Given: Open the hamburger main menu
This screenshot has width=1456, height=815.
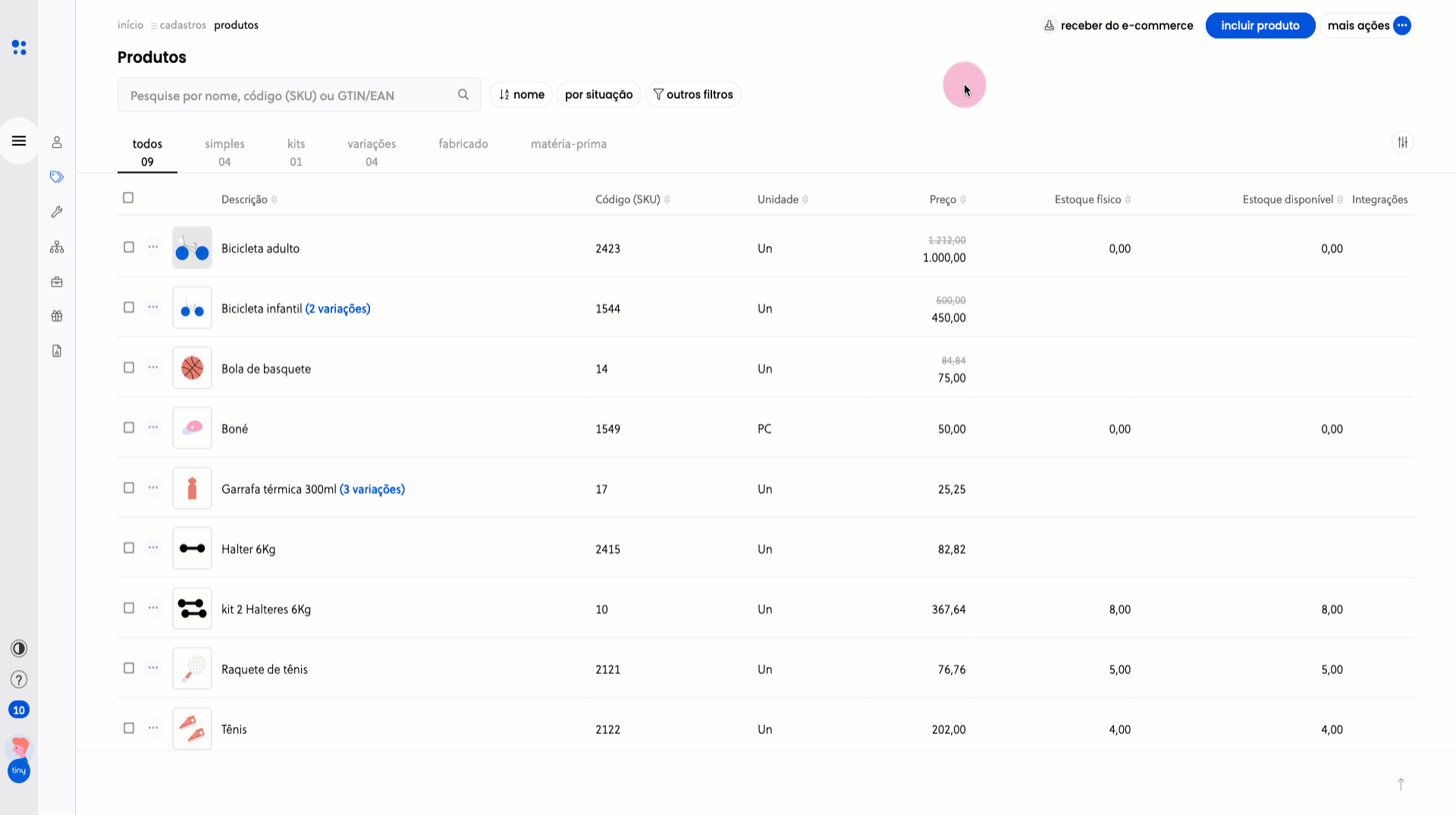Looking at the screenshot, I should (x=19, y=141).
